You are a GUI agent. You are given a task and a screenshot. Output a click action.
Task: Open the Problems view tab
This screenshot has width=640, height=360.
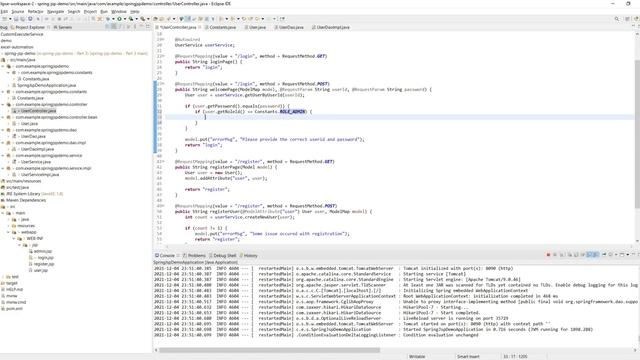point(196,256)
